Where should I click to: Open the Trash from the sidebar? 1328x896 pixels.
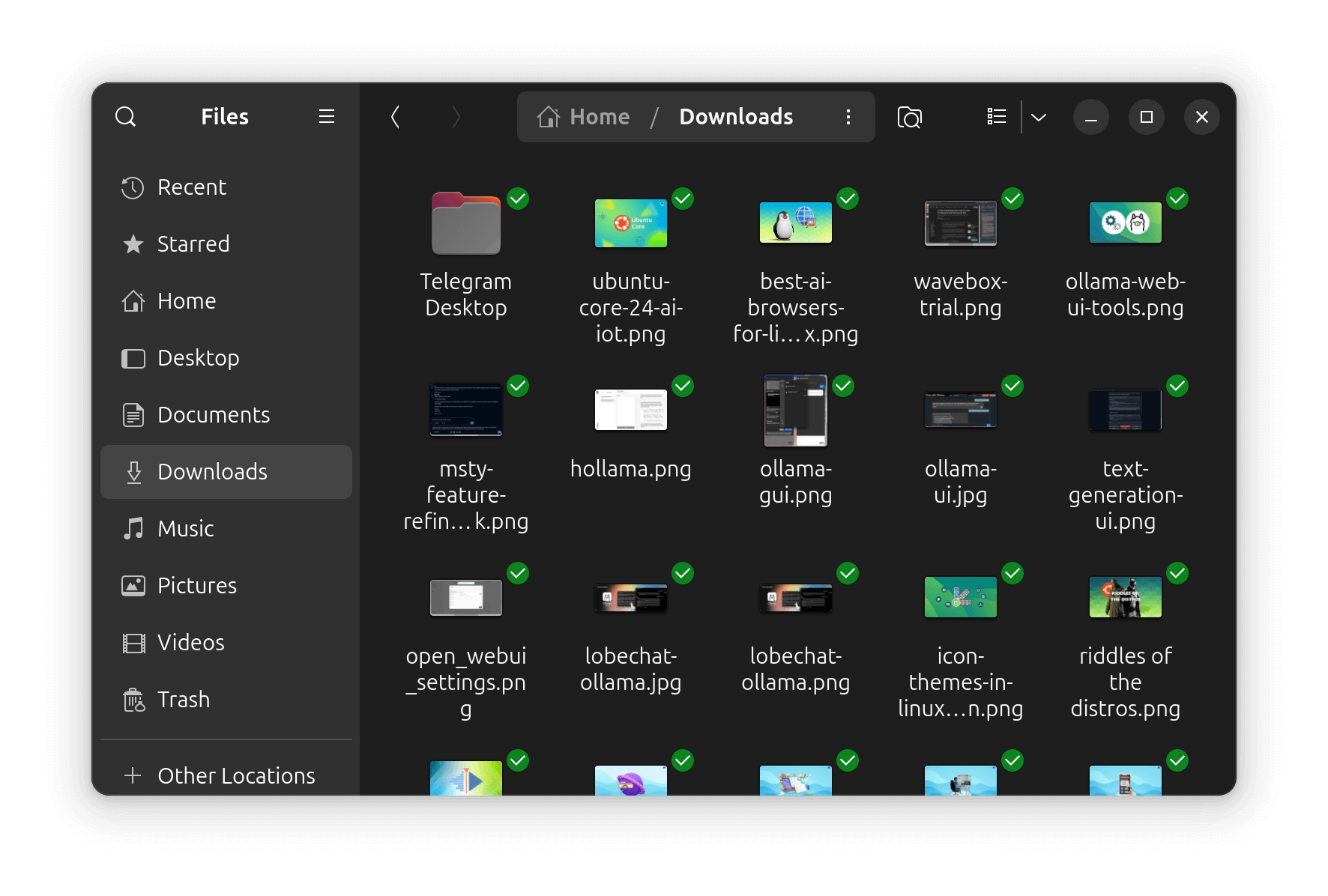[185, 699]
